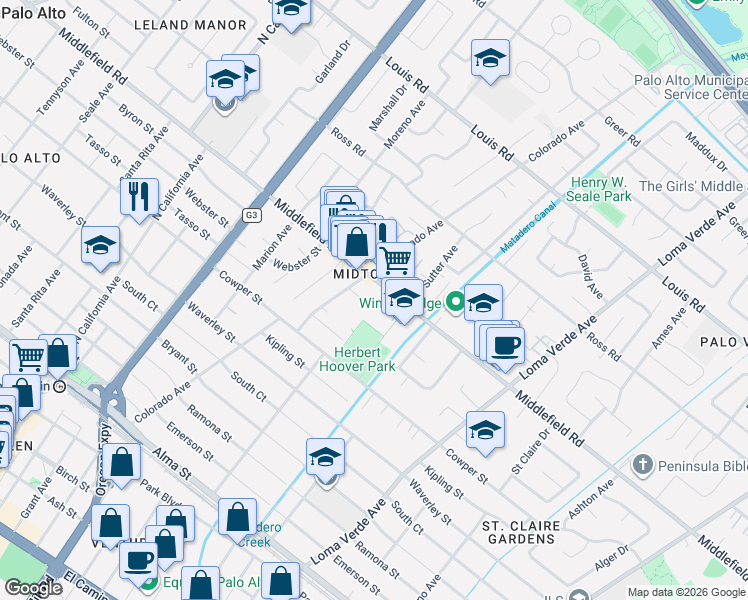Select the David Ave street label
This screenshot has width=748, height=600.
pyautogui.click(x=590, y=277)
